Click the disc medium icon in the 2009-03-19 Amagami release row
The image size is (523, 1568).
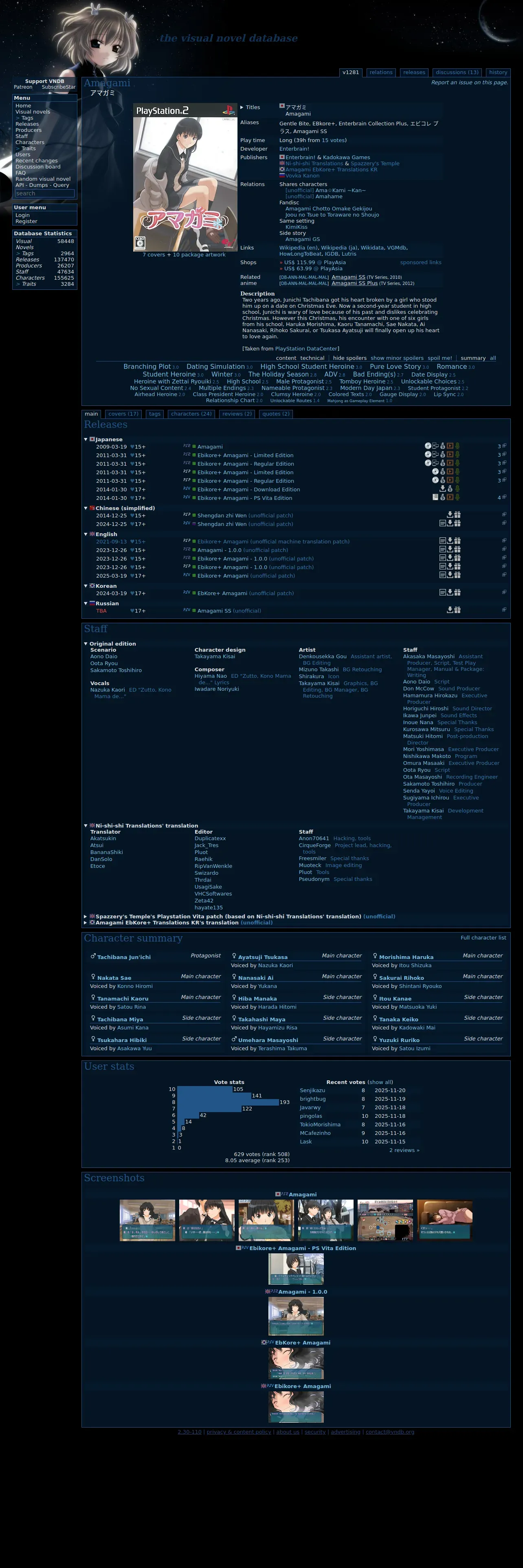[428, 446]
